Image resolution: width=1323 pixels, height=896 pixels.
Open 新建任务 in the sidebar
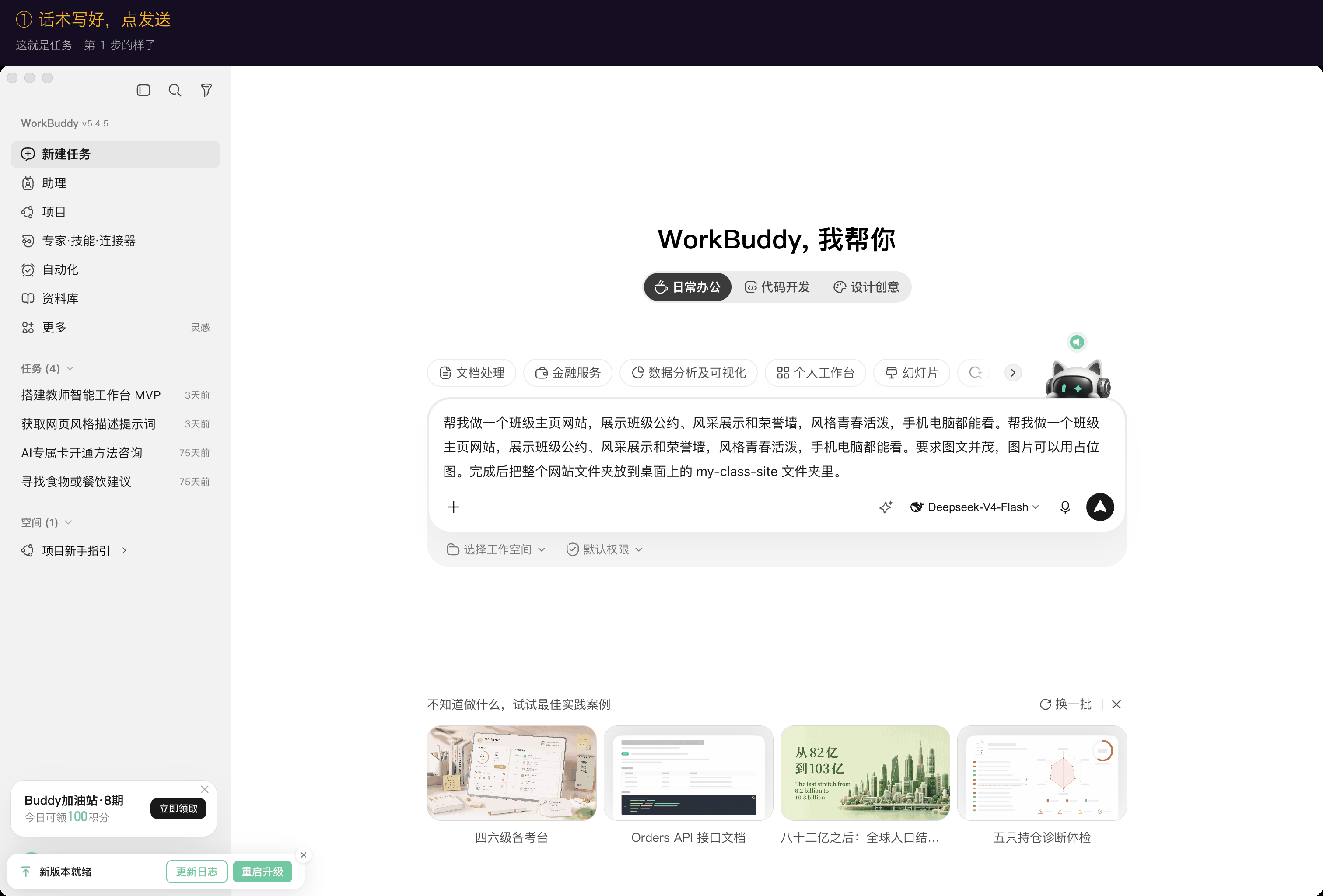[x=115, y=154]
